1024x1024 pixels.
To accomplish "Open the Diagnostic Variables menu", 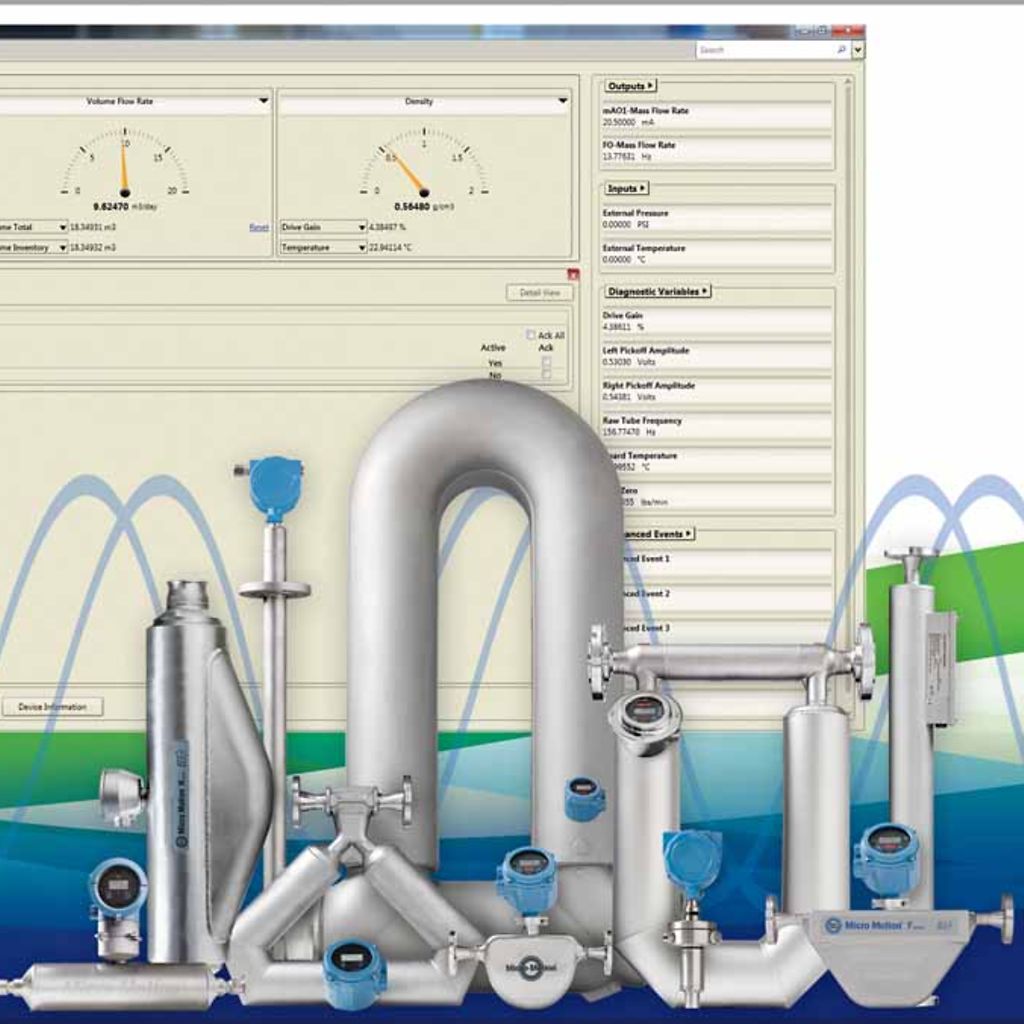I will pos(657,291).
